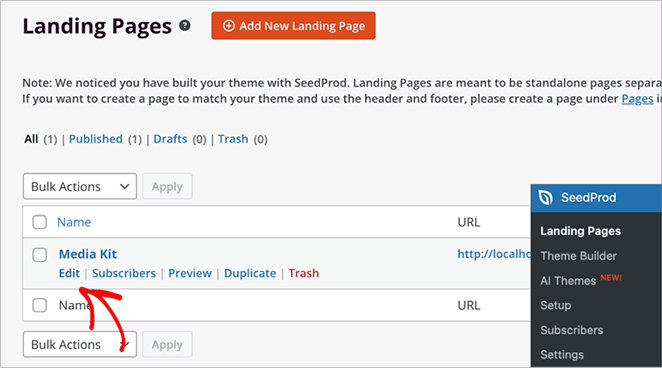662x368 pixels.
Task: Open Settings in SeedProd menu
Action: (562, 354)
